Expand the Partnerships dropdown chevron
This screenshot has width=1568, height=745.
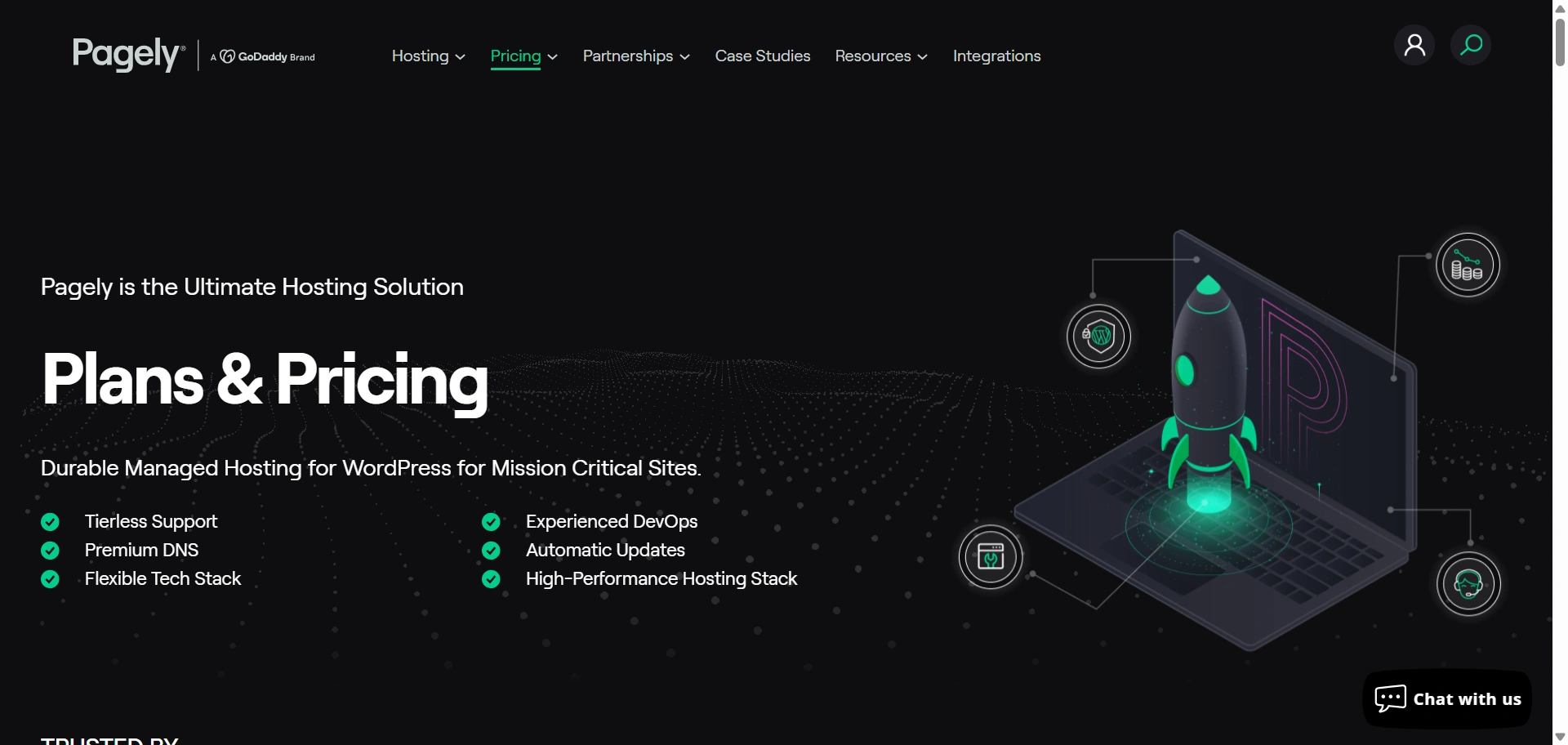coord(685,57)
